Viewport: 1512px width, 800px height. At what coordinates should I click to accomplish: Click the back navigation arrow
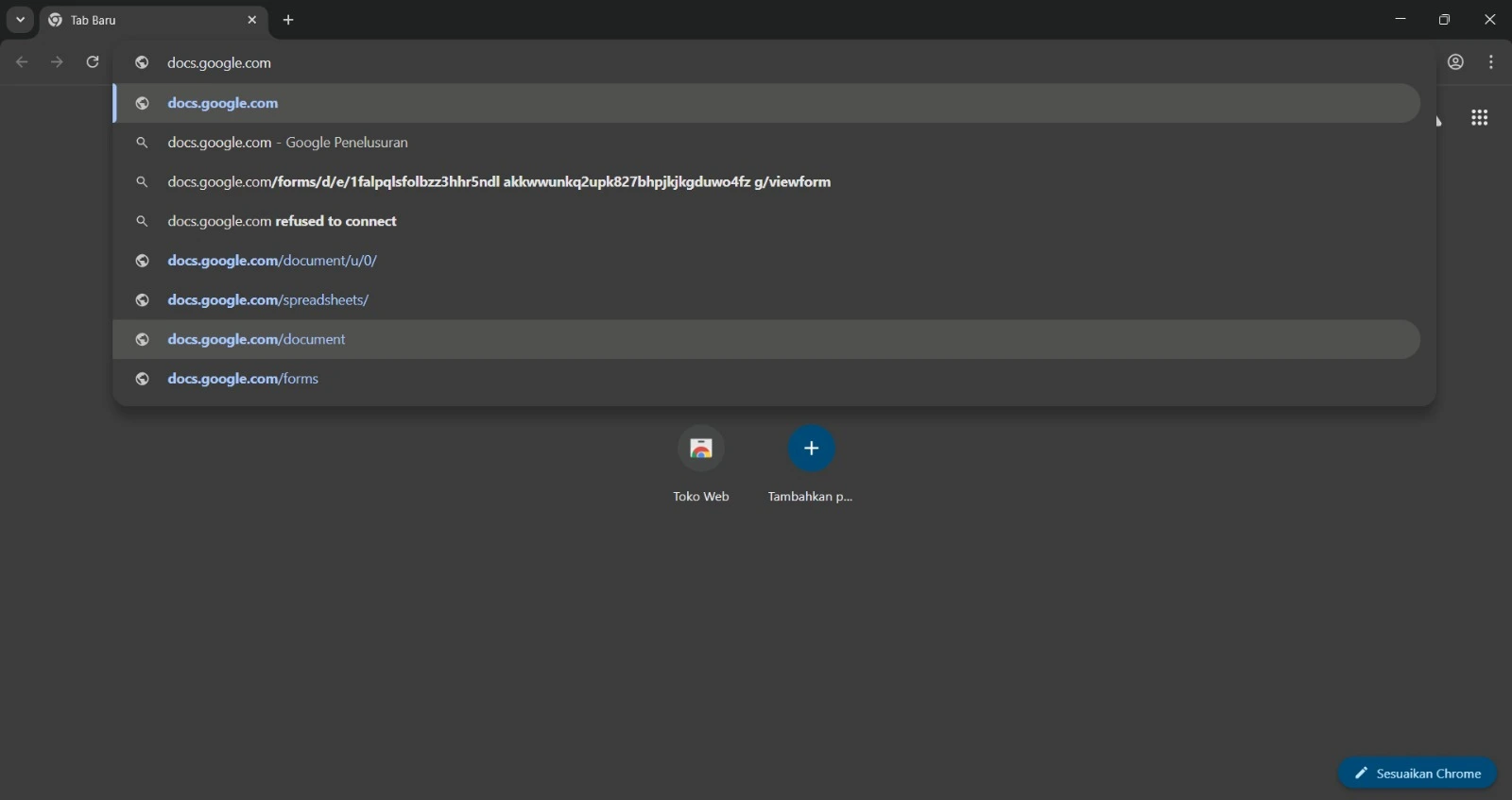pos(22,62)
